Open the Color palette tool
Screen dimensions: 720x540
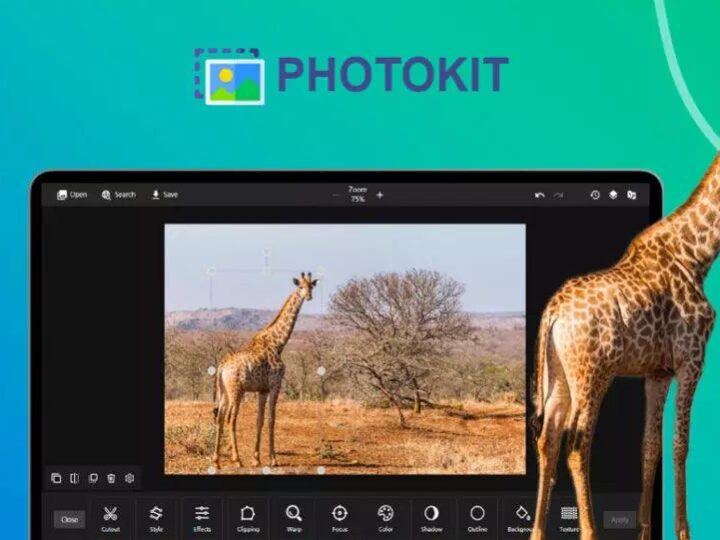pyautogui.click(x=386, y=519)
